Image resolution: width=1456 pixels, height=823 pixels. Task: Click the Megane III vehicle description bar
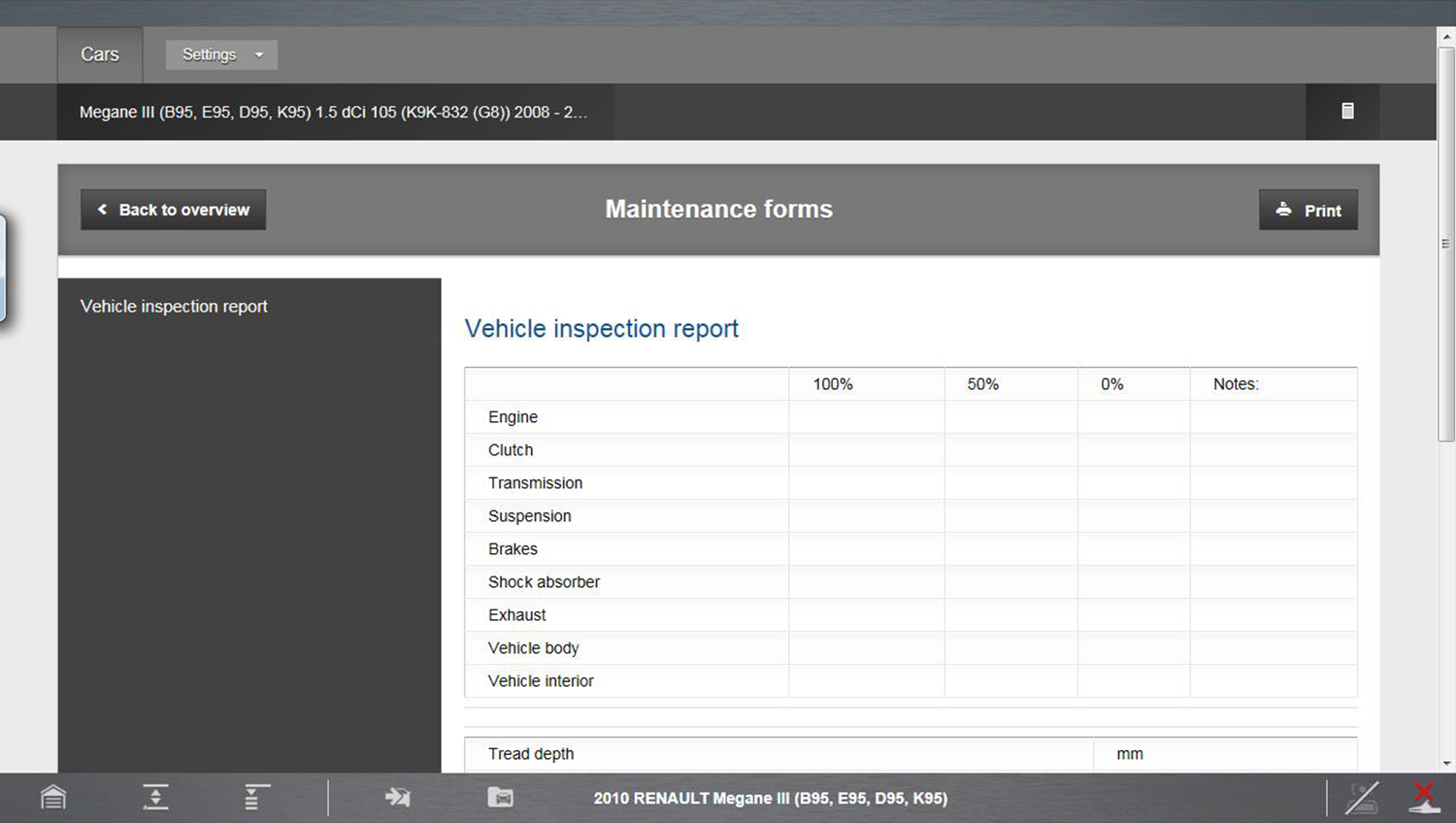(x=334, y=113)
